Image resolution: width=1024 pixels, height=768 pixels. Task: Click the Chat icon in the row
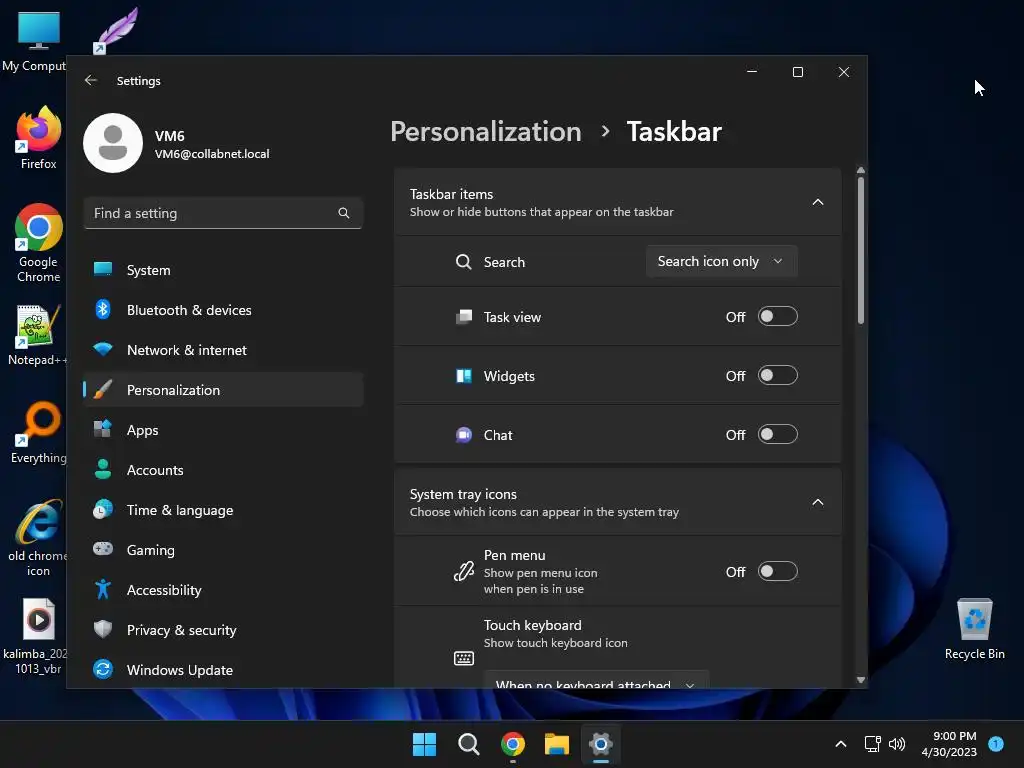click(464, 435)
